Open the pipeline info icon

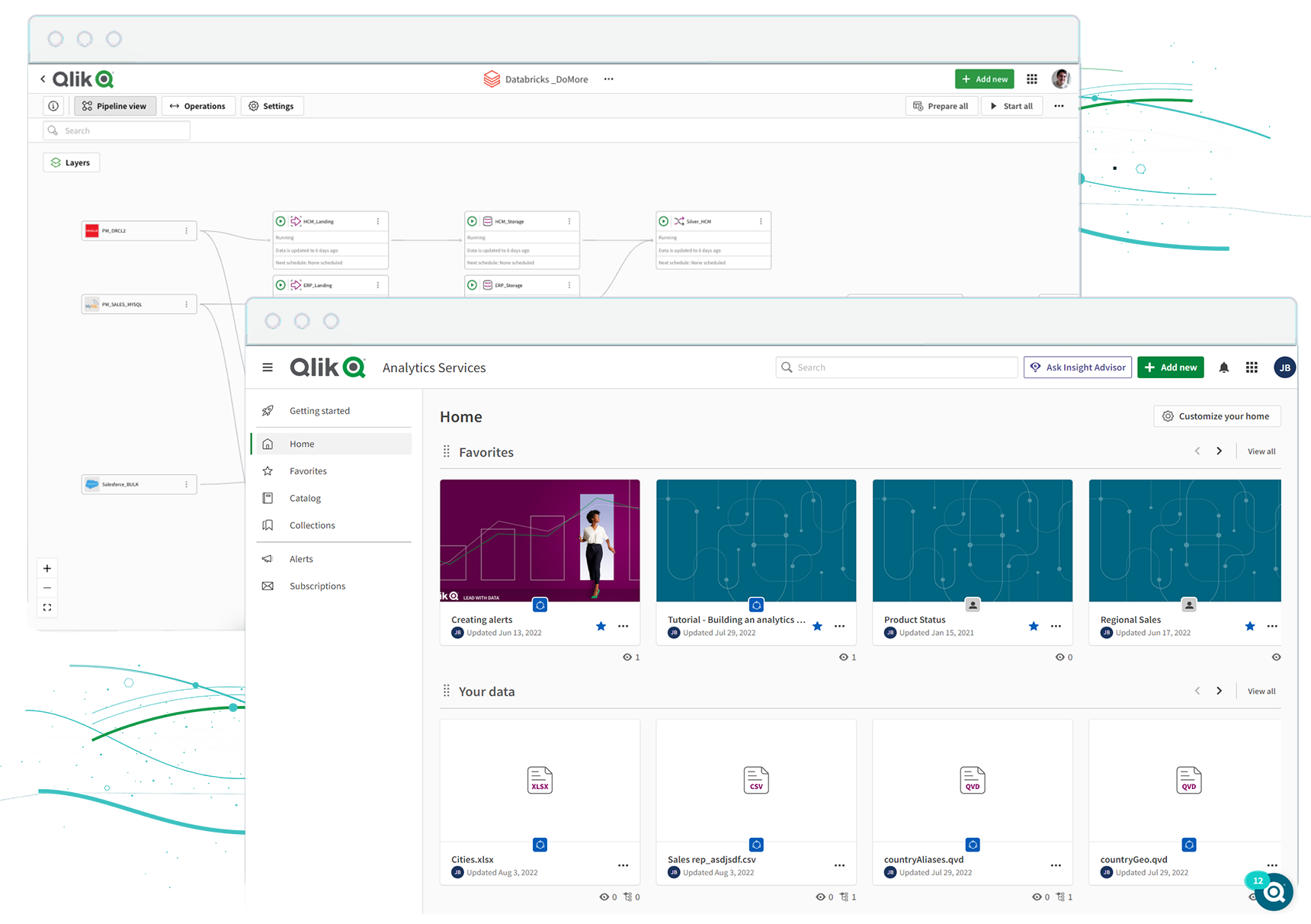(53, 106)
